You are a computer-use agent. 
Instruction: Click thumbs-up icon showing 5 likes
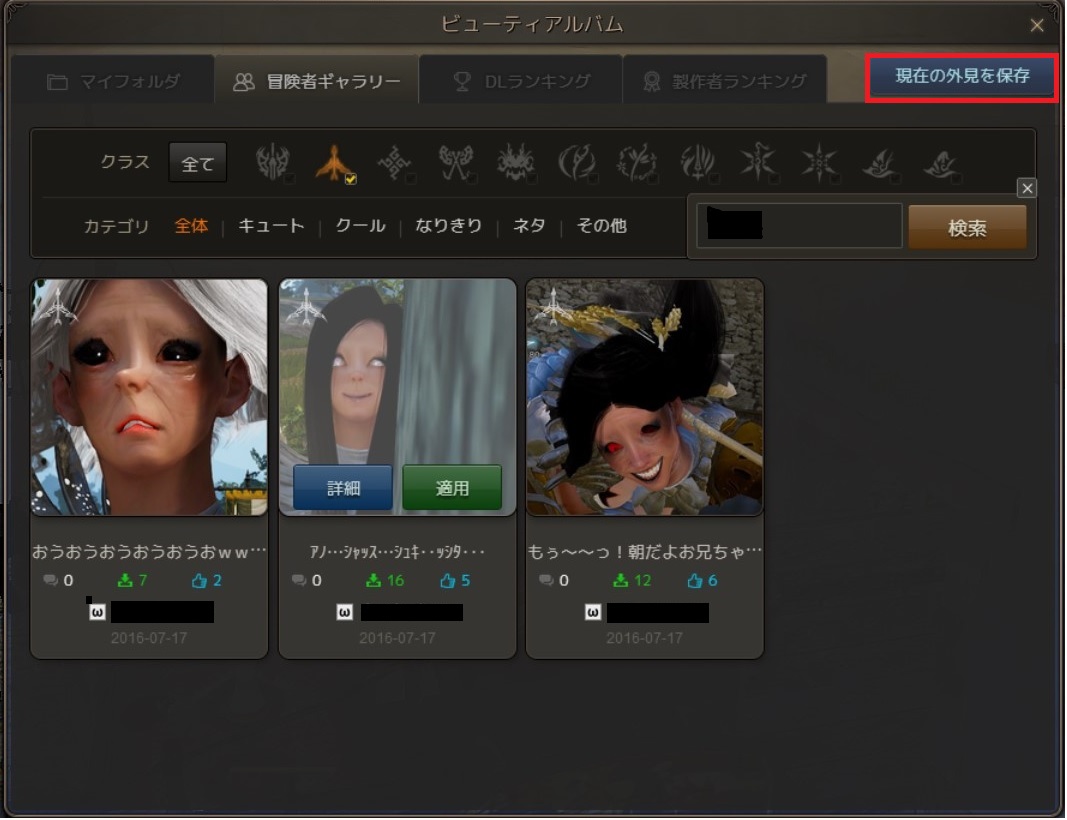[x=447, y=580]
